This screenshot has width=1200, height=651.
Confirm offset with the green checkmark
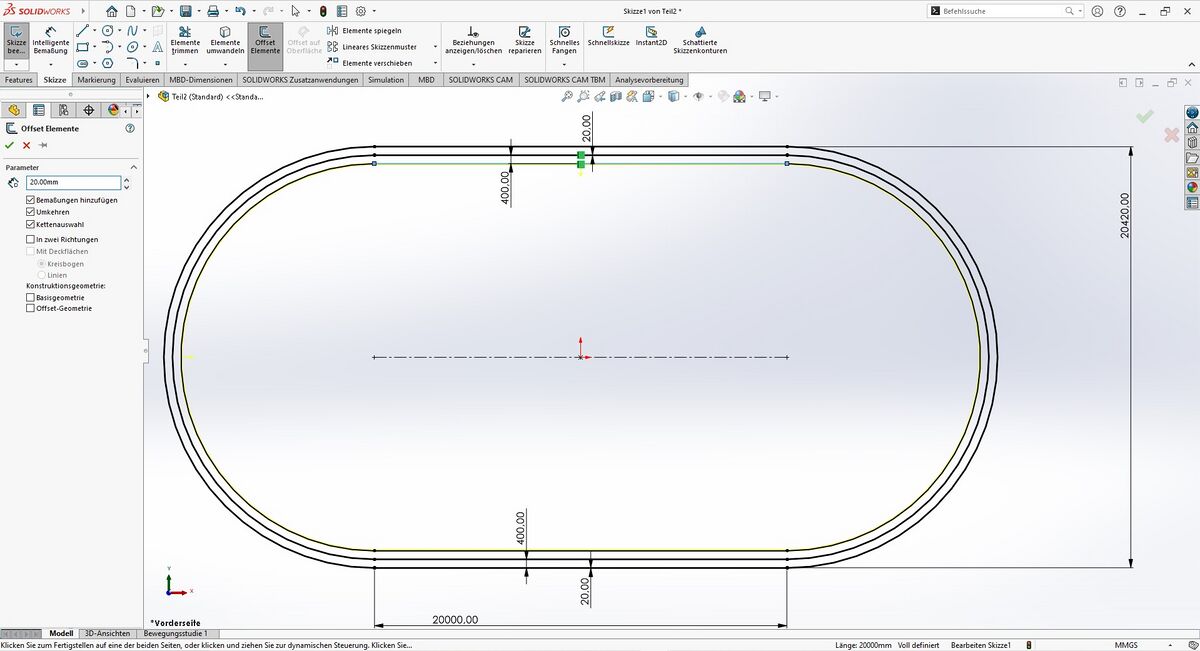tap(10, 145)
